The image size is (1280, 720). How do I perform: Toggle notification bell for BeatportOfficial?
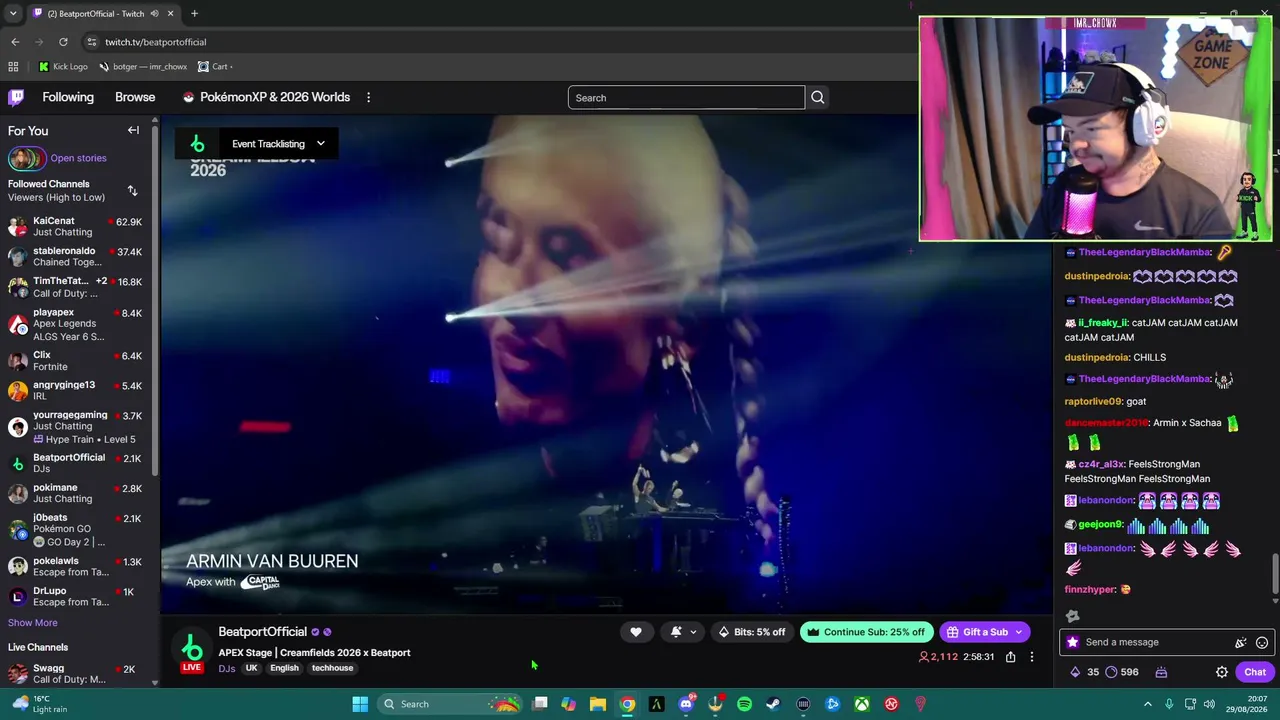676,632
